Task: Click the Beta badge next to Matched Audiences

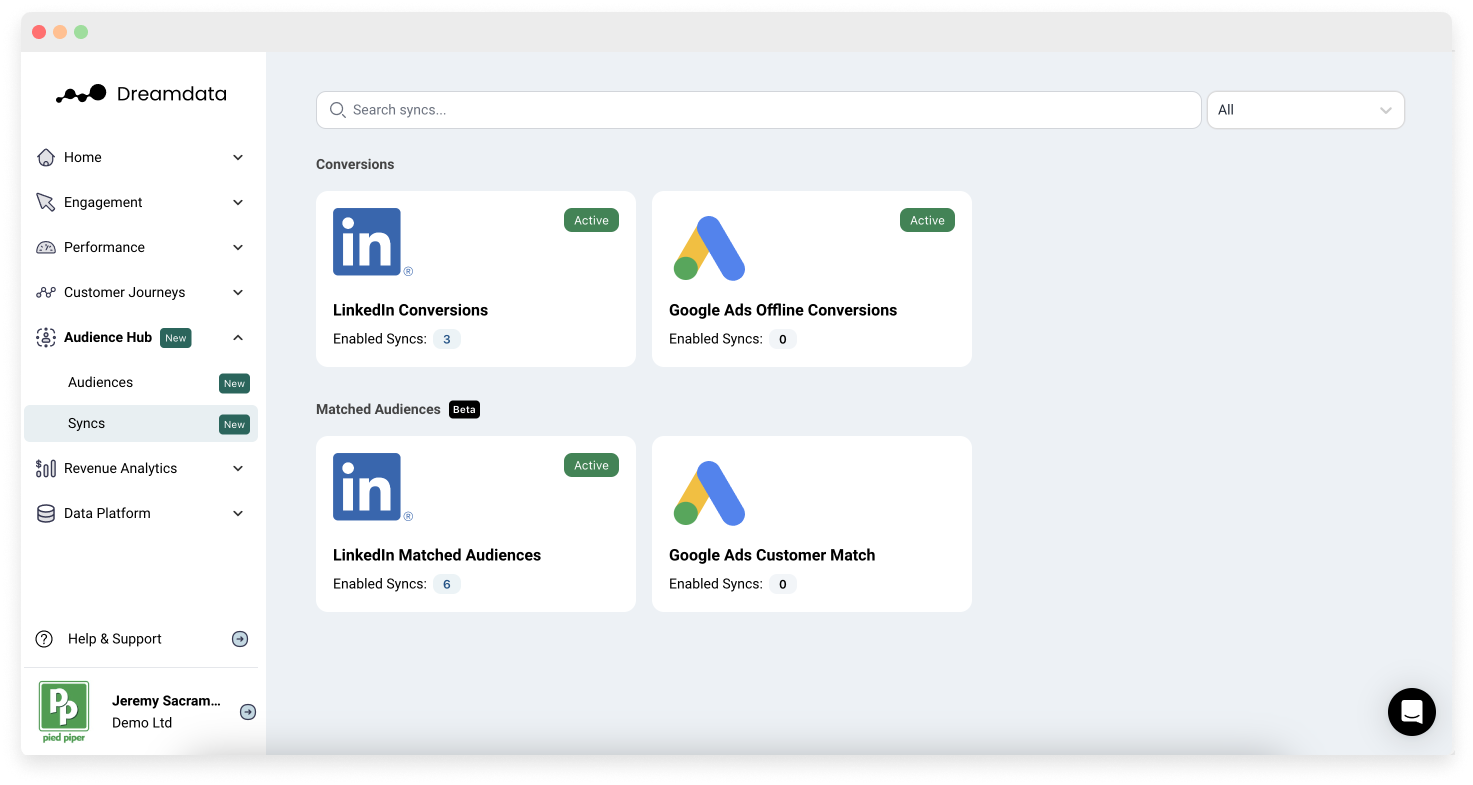Action: pyautogui.click(x=464, y=409)
